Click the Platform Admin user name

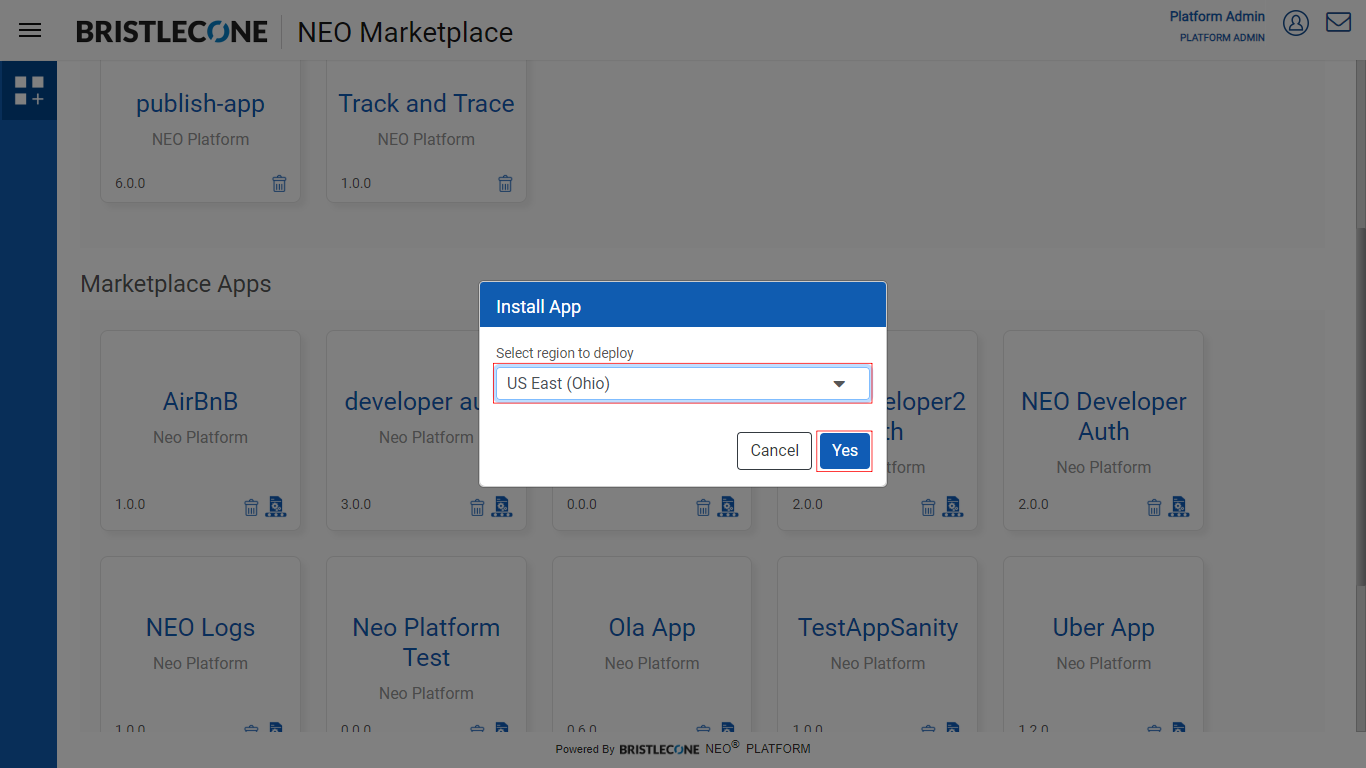click(1217, 16)
